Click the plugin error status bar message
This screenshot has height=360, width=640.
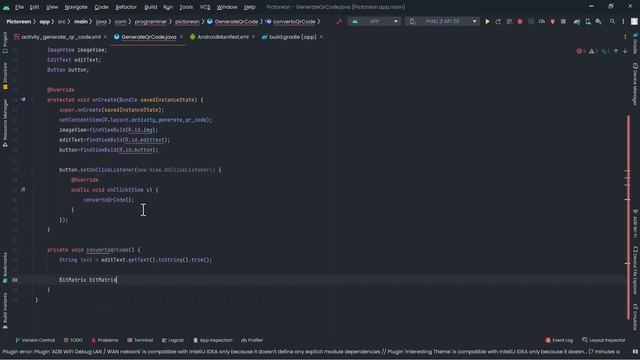(x=311, y=351)
